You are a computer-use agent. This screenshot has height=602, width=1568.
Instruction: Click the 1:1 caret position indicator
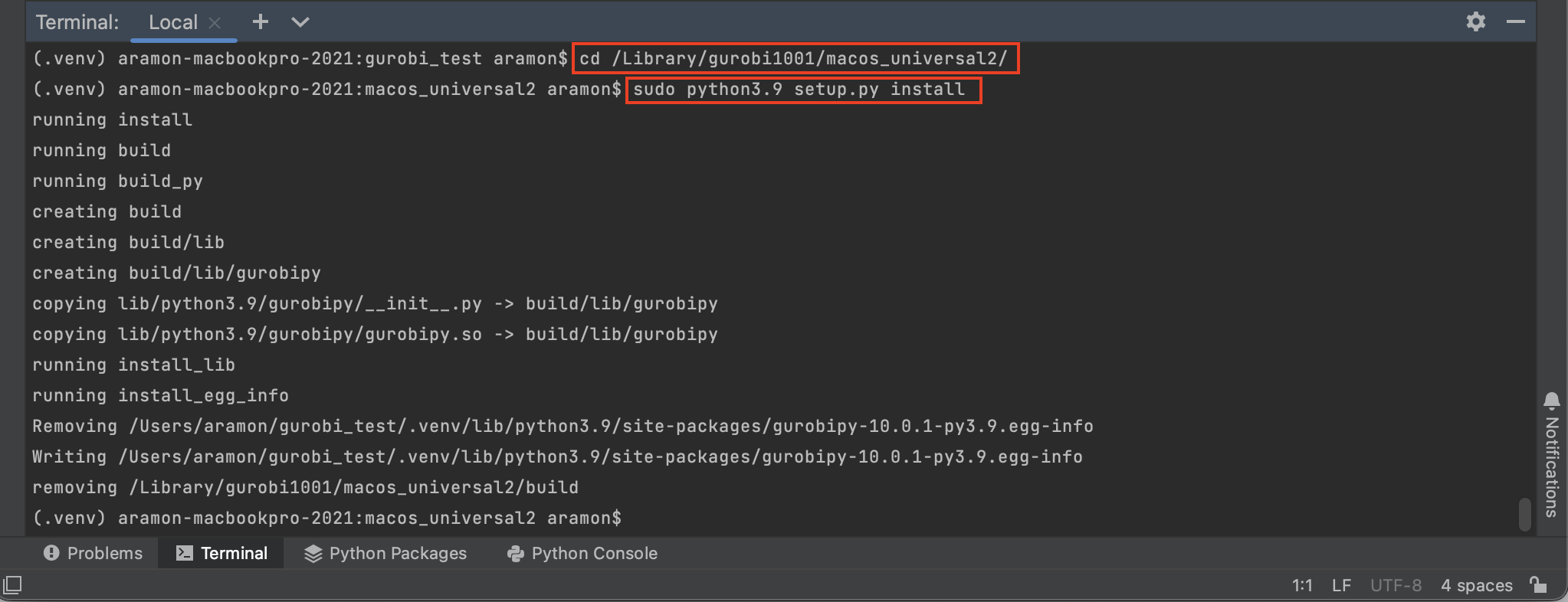click(x=1302, y=585)
